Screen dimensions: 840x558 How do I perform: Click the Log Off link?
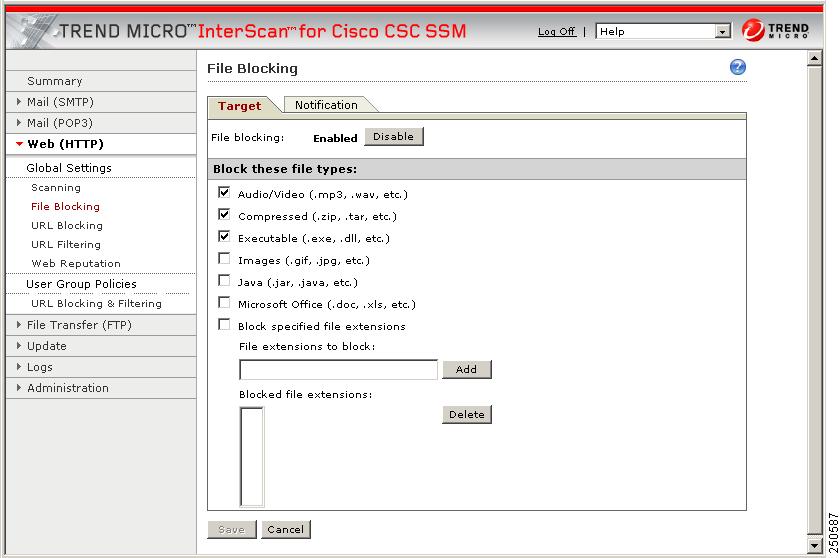click(557, 32)
